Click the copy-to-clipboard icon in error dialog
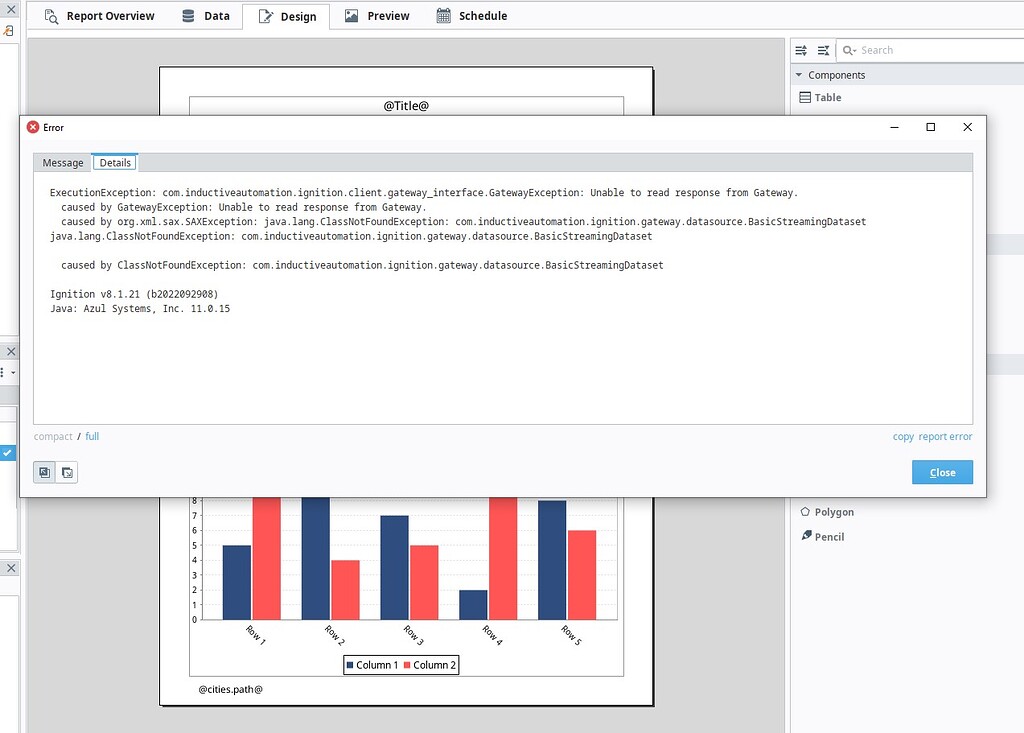Image resolution: width=1024 pixels, height=733 pixels. (43, 472)
